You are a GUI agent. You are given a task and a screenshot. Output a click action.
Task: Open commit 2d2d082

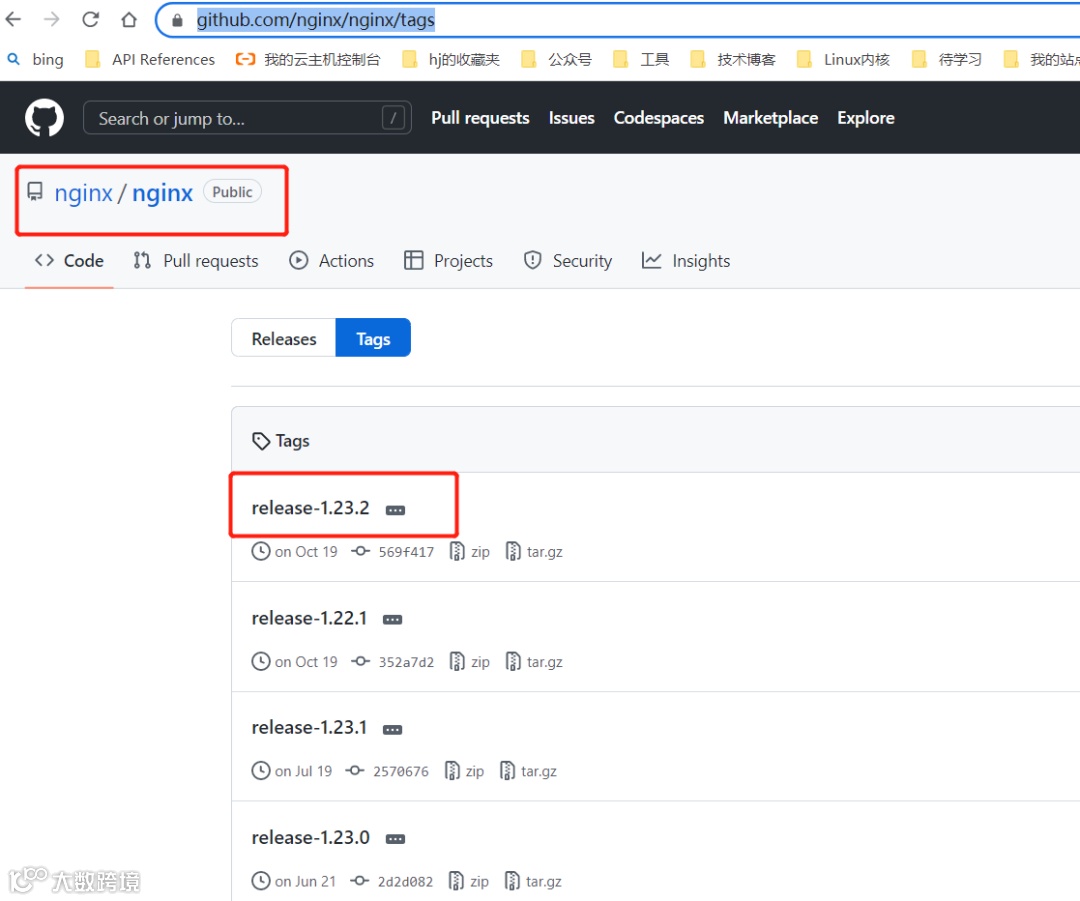point(405,882)
